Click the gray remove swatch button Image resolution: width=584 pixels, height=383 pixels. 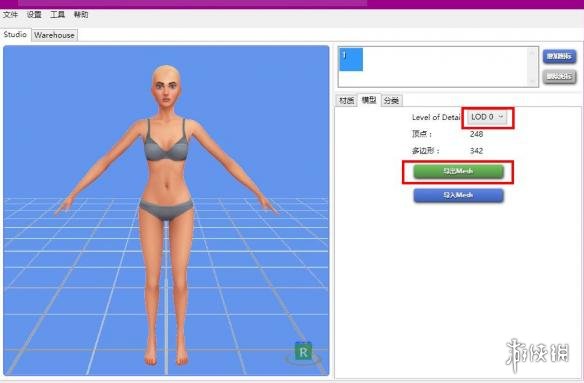[559, 77]
